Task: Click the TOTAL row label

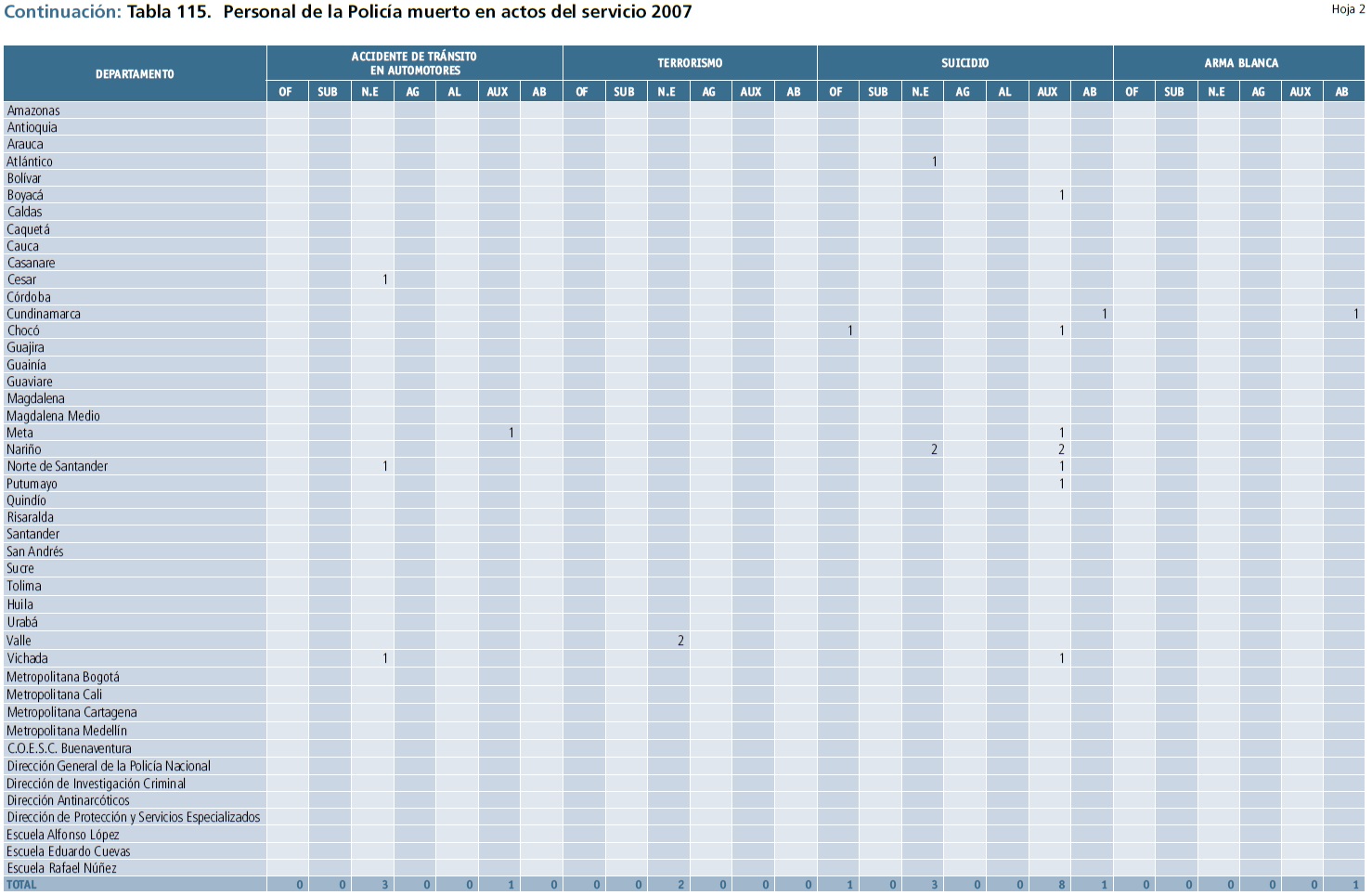Action: 21,885
